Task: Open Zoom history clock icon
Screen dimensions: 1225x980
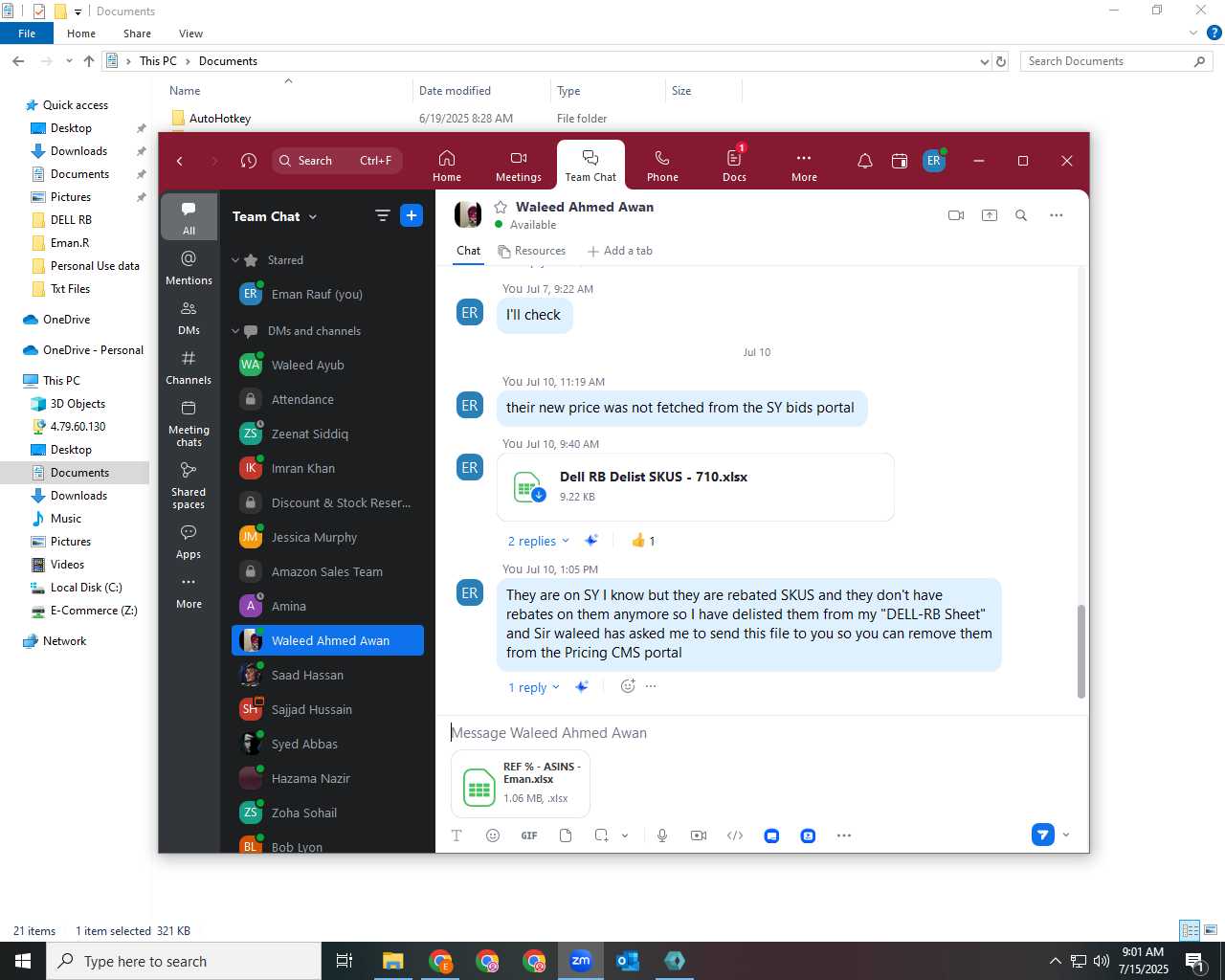Action: 249,161
